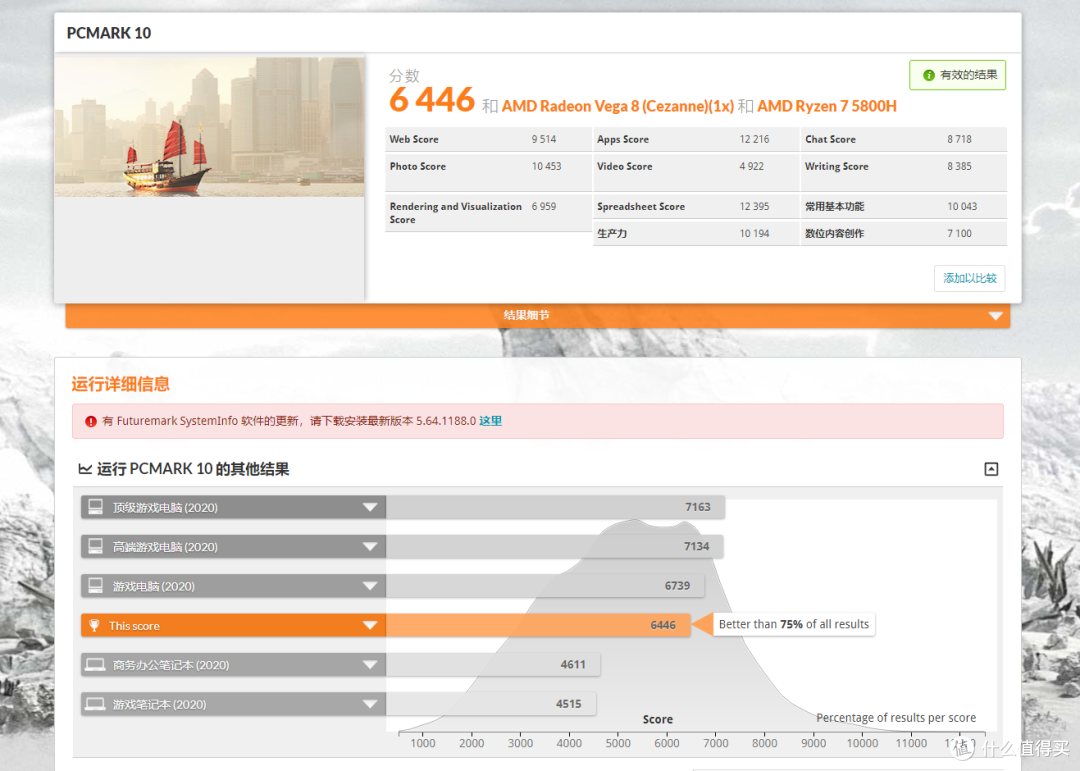Click the Video Score value 4 922
The image size is (1080, 771).
pos(751,166)
